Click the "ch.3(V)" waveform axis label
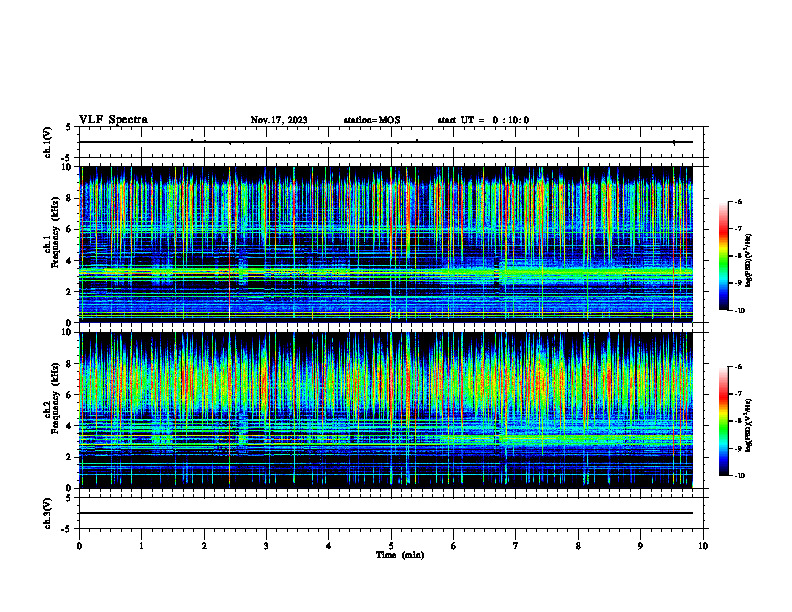The width and height of the screenshot is (792, 612). [48, 513]
